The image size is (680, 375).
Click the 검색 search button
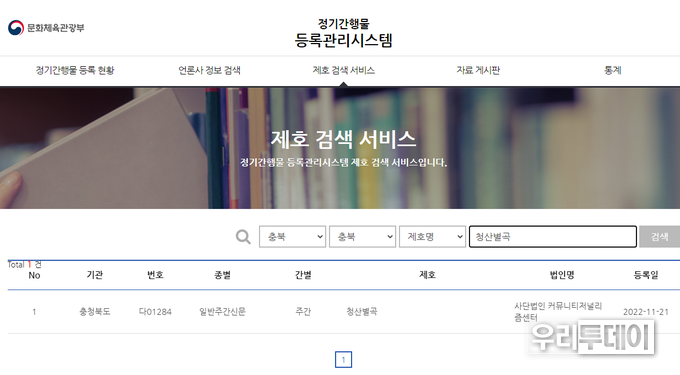660,237
